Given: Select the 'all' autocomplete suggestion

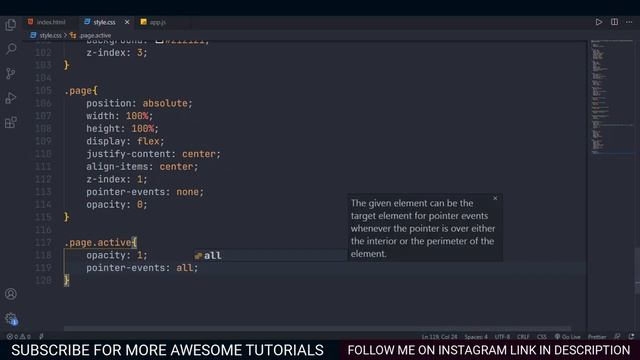Looking at the screenshot, I should (269, 256).
